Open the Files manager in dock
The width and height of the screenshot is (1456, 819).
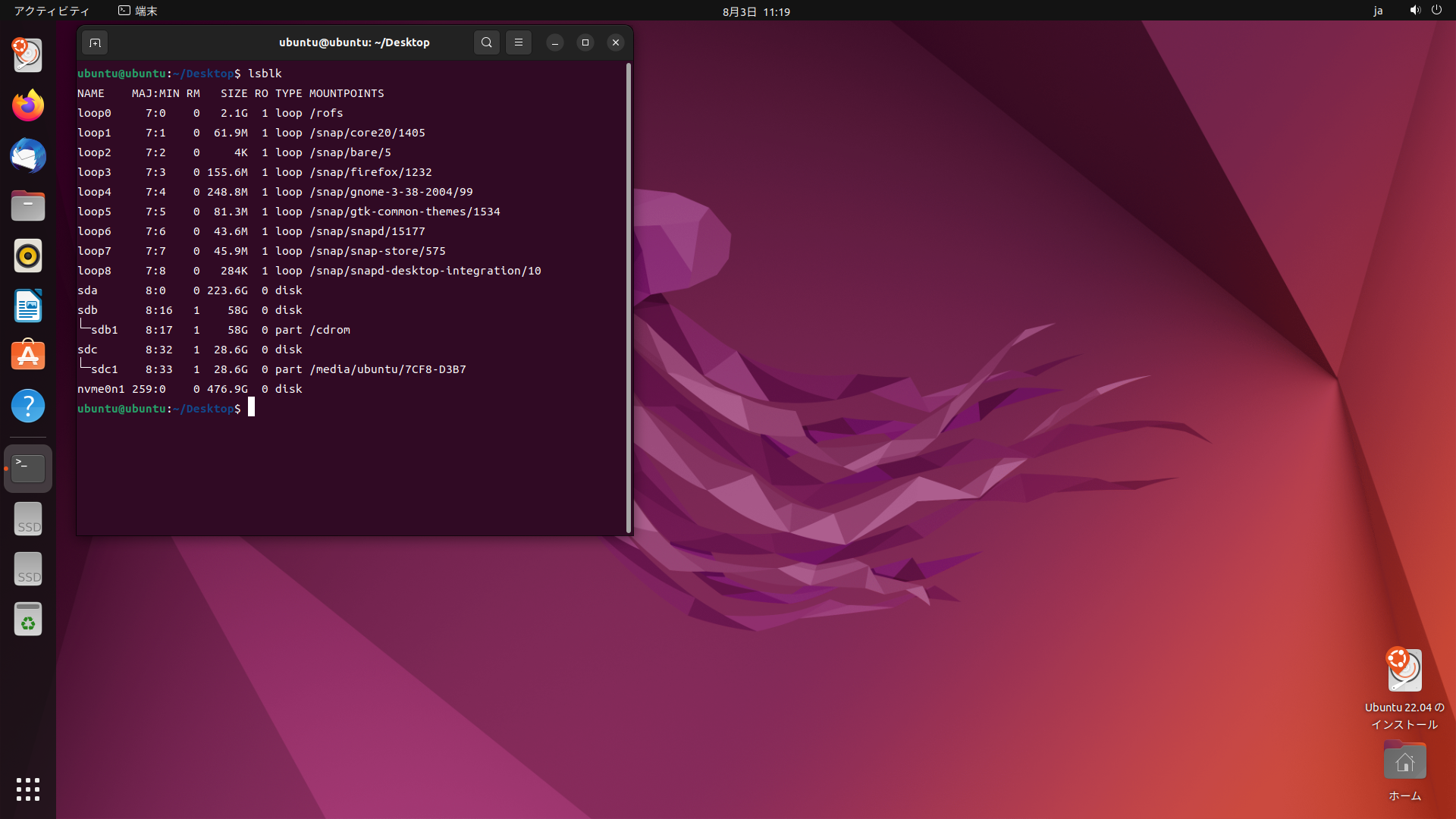[x=28, y=206]
